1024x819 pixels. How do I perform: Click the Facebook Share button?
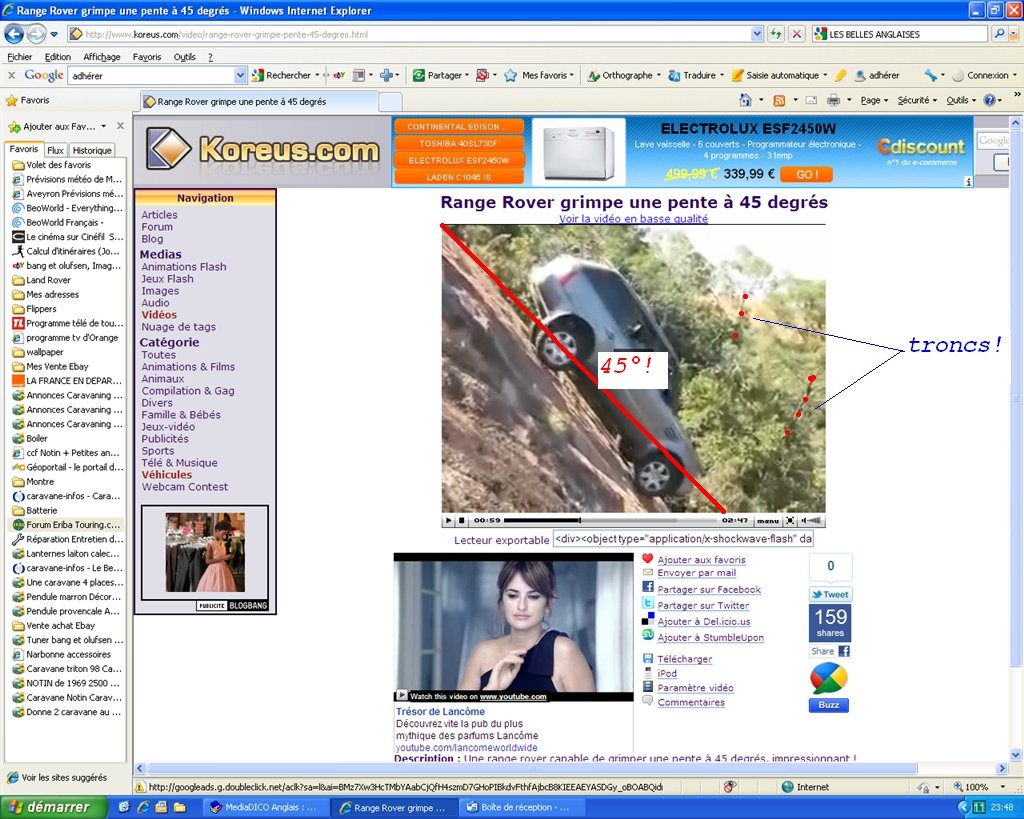click(830, 651)
